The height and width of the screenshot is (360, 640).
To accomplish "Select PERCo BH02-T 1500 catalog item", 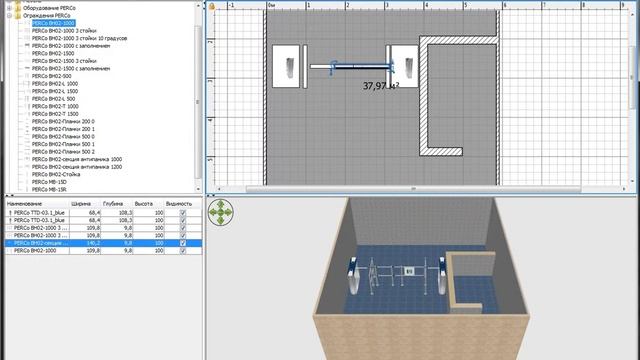I will 55,114.
